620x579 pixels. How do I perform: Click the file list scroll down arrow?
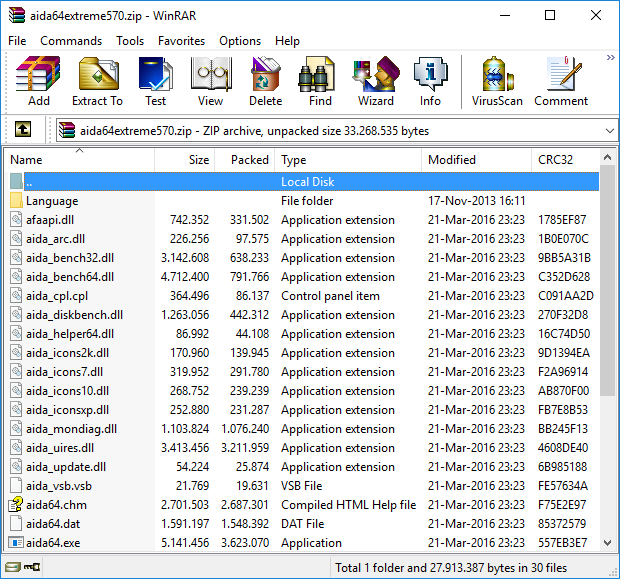coord(607,543)
